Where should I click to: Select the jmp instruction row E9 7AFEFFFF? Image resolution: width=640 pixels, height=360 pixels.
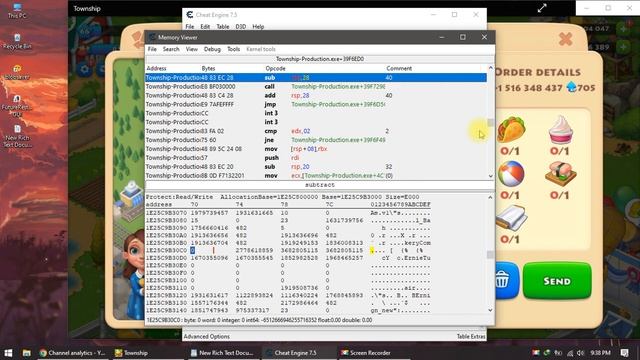pyautogui.click(x=316, y=104)
